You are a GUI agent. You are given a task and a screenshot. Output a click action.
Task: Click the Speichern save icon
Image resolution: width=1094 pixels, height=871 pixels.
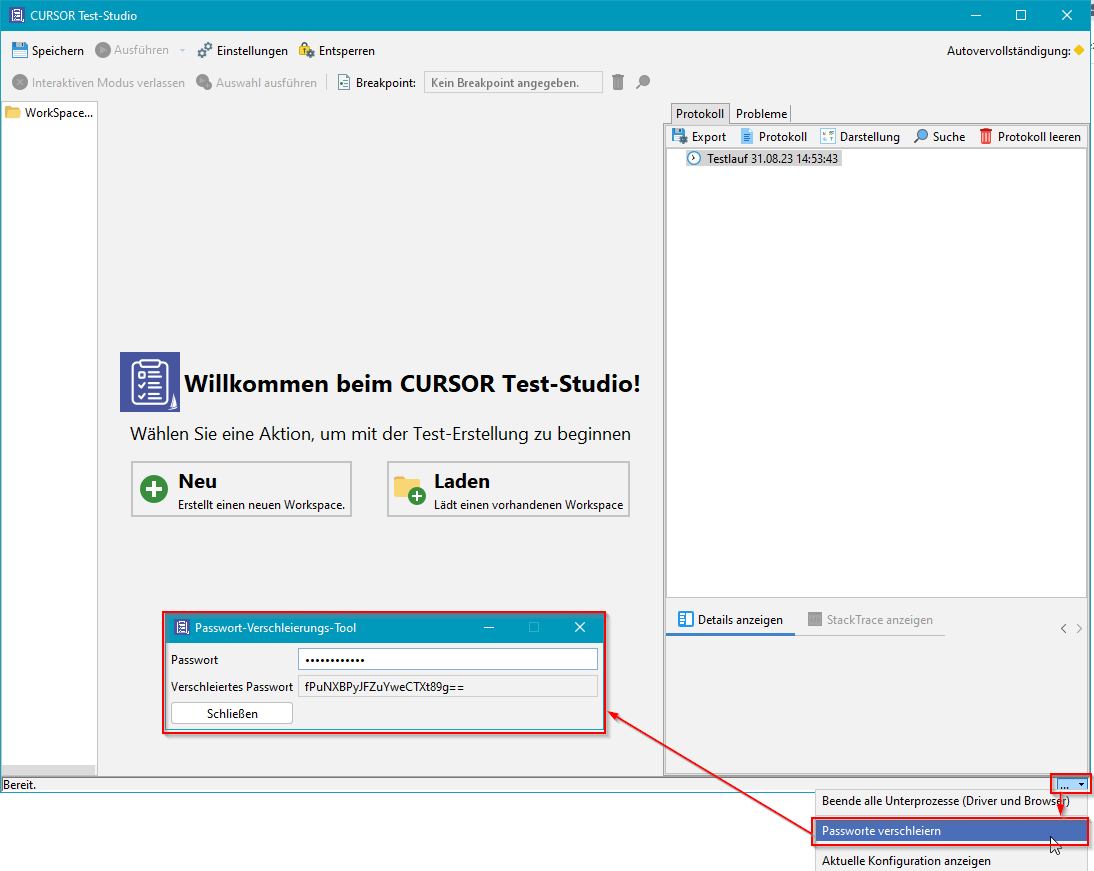point(20,51)
